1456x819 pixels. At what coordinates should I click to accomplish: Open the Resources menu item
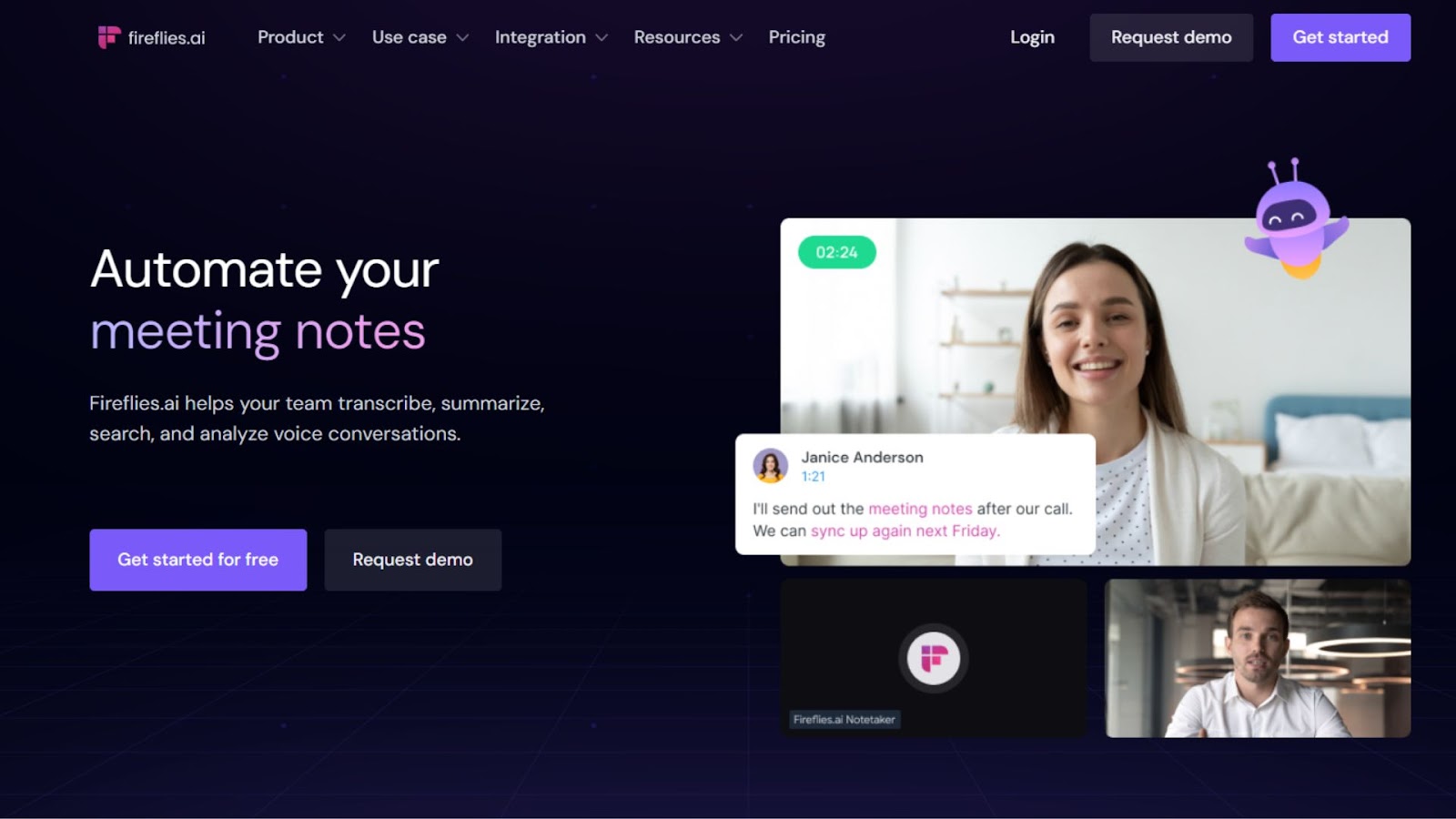point(677,37)
